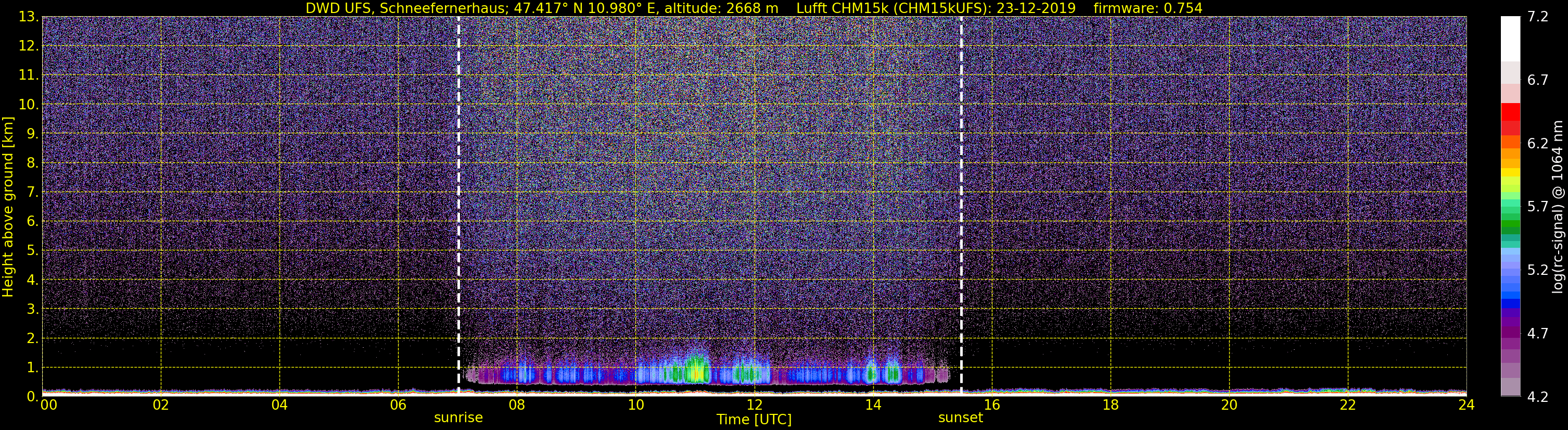
Task: Click the time tick label '10'
Action: click(x=635, y=406)
